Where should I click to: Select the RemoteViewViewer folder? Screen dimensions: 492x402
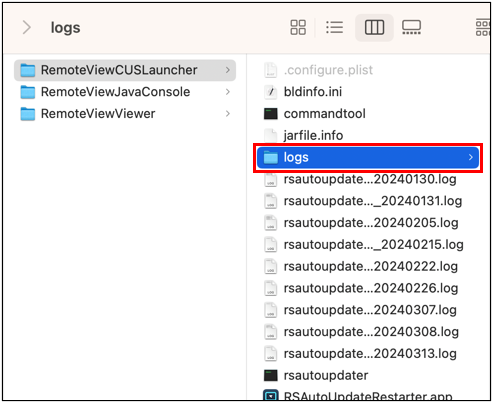[125, 114]
